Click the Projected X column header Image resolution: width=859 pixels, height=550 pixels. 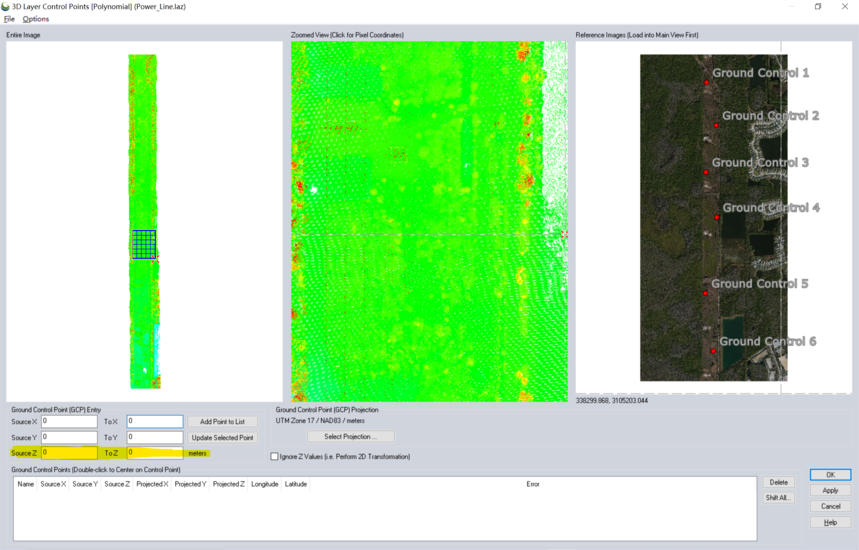pyautogui.click(x=152, y=484)
